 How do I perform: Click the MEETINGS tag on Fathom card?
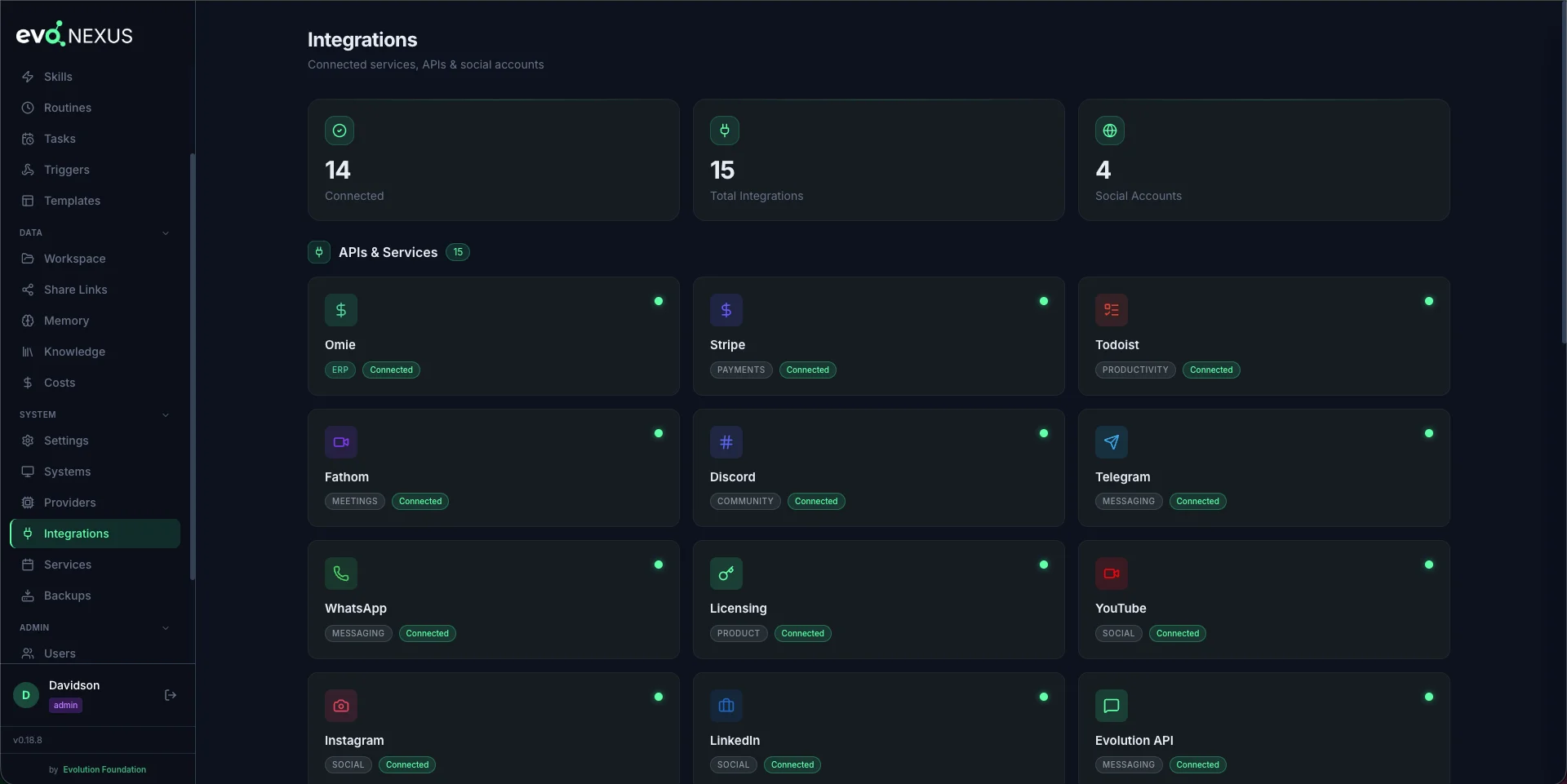click(x=355, y=501)
